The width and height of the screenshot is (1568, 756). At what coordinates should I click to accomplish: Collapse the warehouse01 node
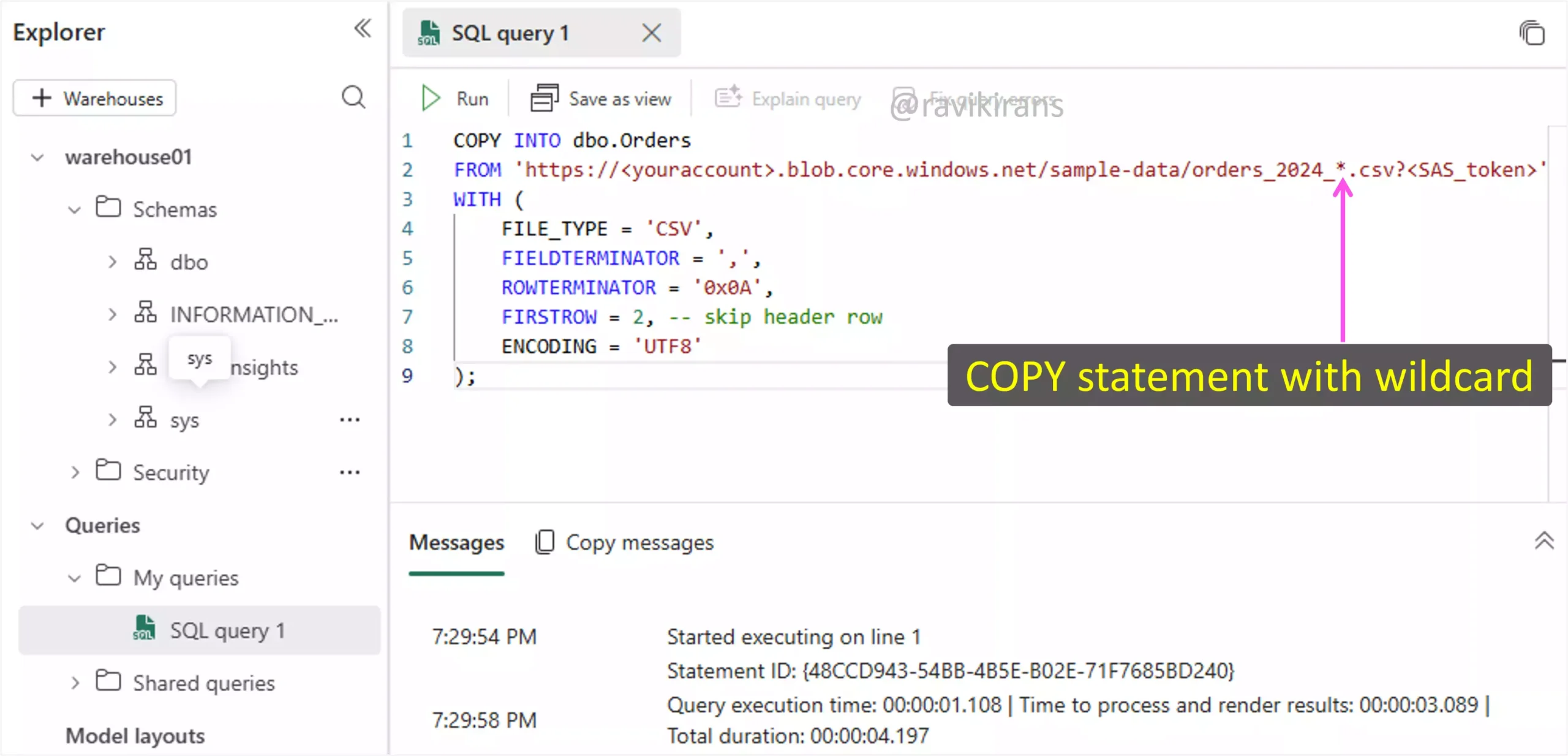click(x=37, y=157)
